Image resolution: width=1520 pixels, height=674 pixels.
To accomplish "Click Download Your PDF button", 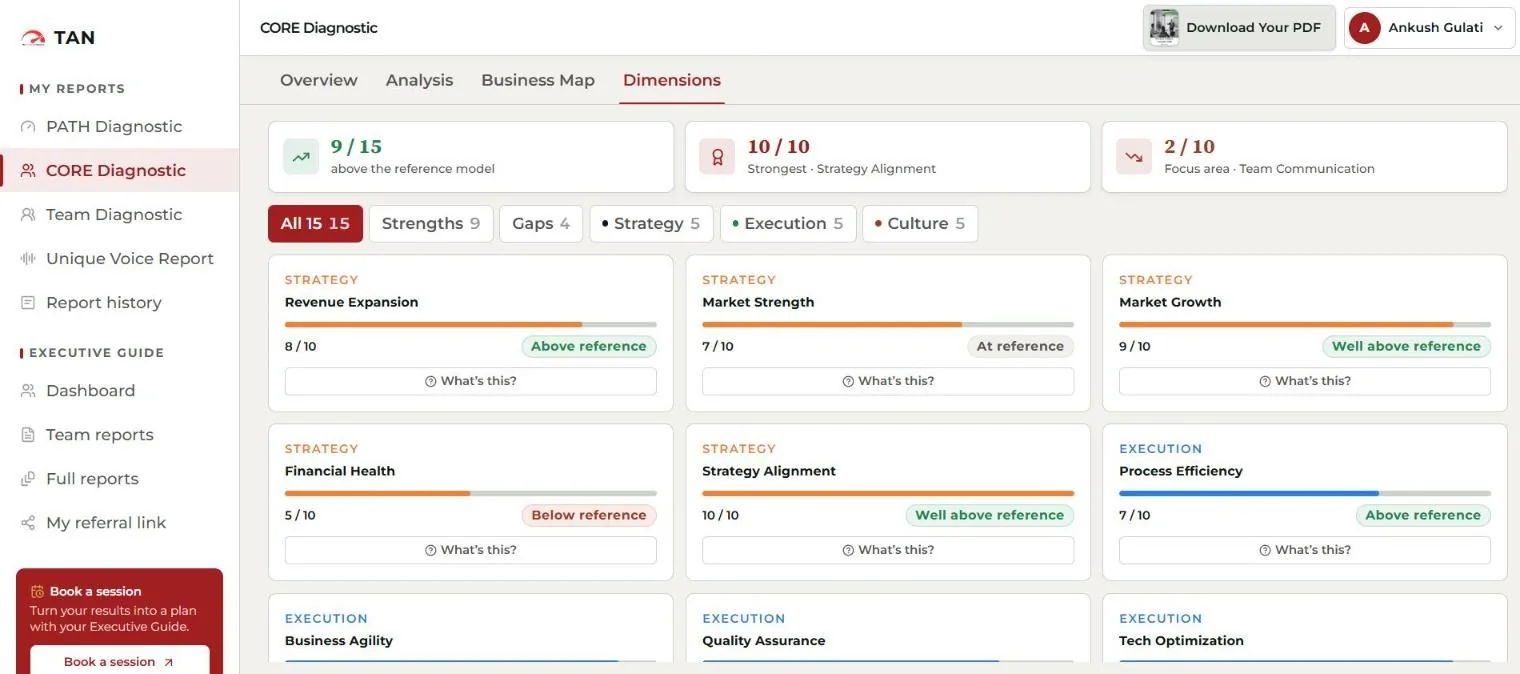I will 1239,28.
